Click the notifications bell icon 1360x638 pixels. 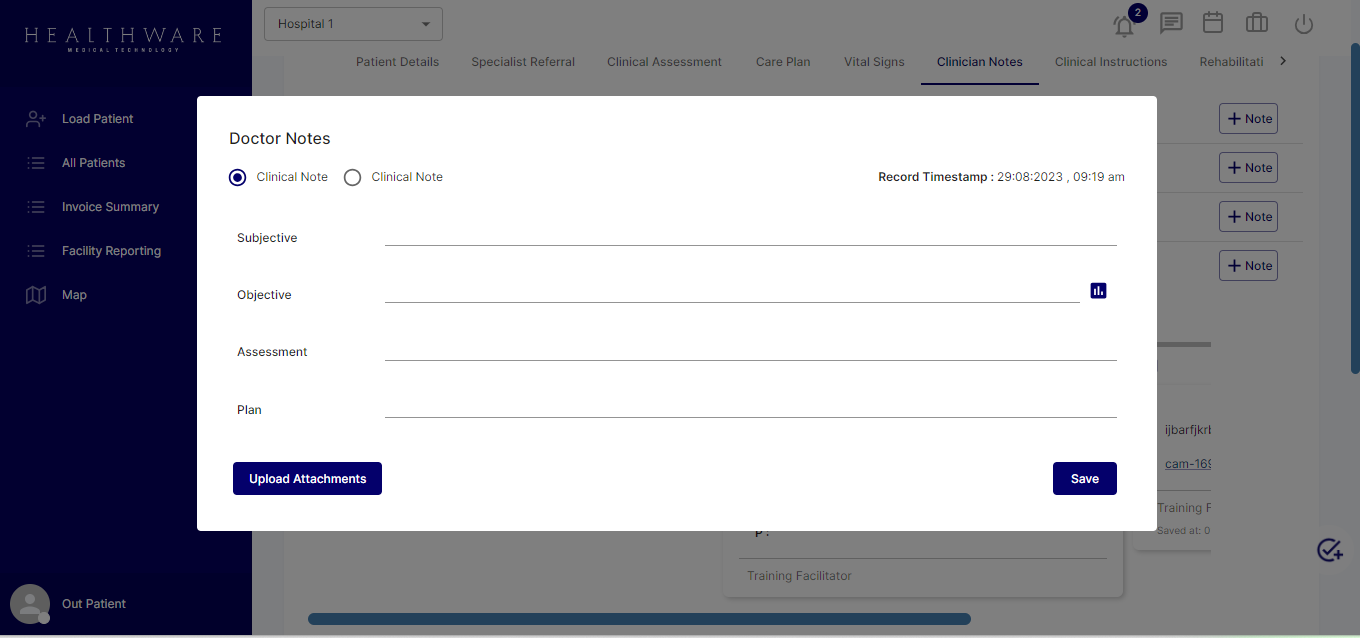[1124, 25]
